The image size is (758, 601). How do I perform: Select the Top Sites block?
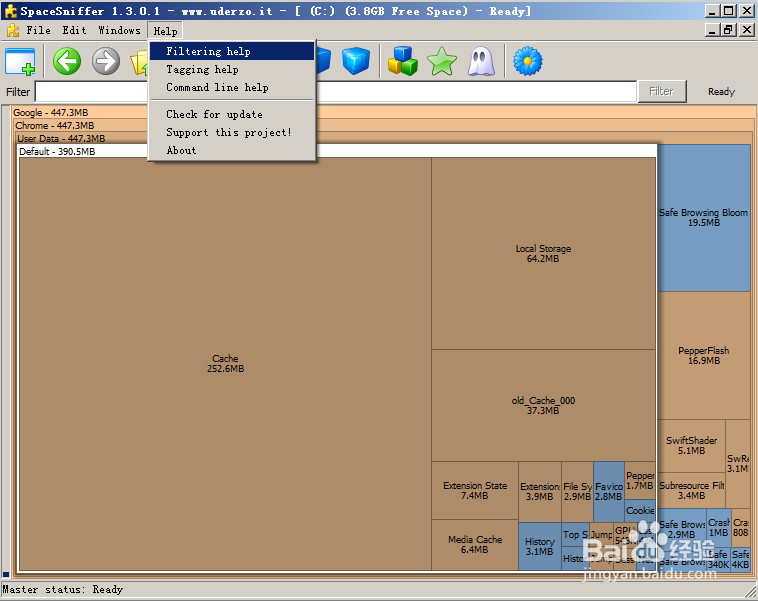(x=575, y=535)
